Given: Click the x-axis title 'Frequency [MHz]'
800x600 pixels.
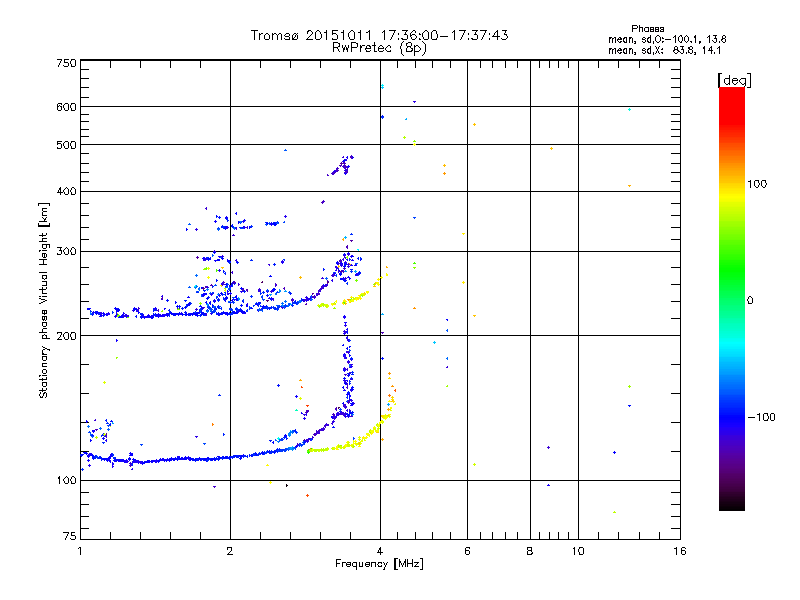Looking at the screenshot, I should [x=379, y=564].
